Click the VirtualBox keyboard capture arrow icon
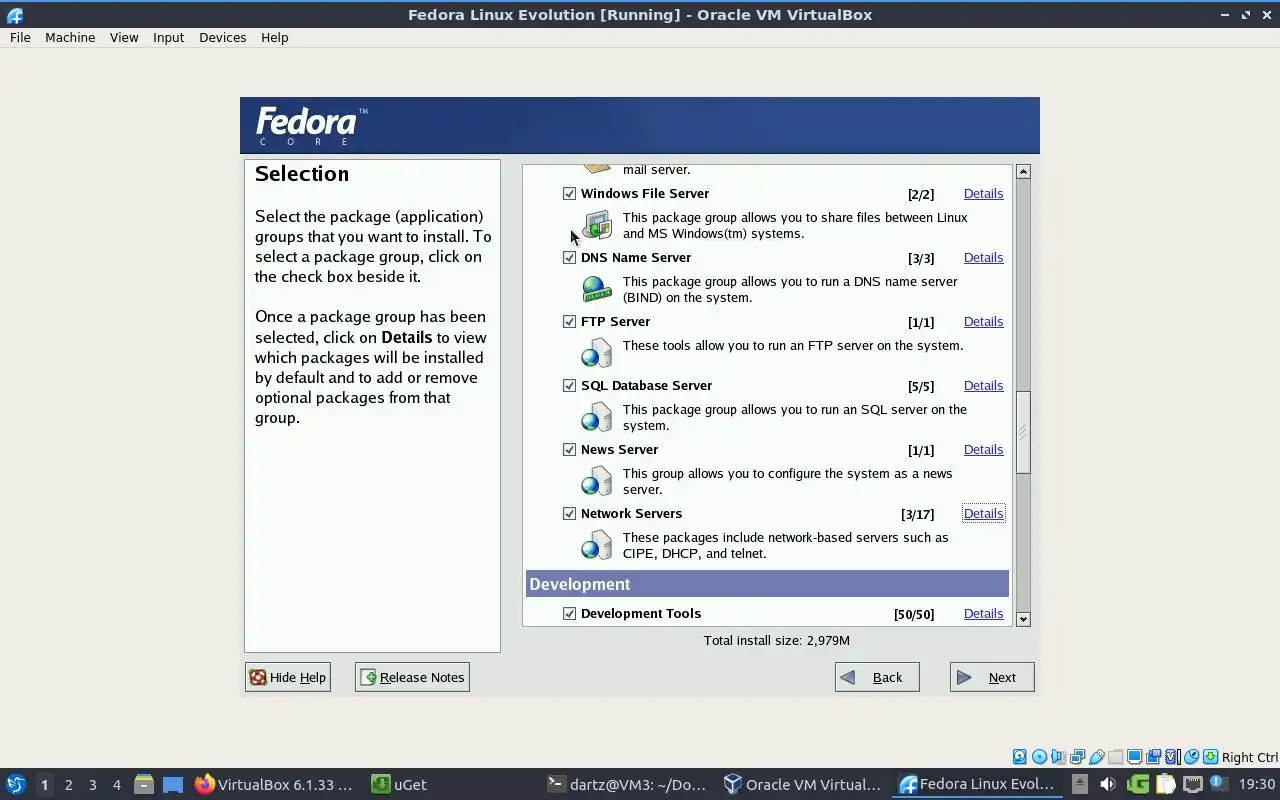 [1210, 757]
